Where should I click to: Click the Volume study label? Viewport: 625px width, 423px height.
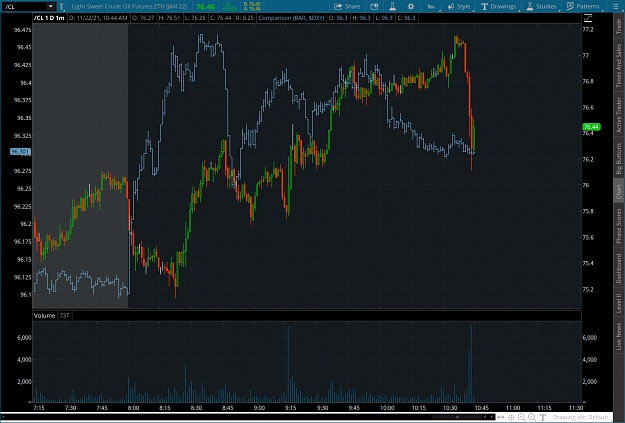coord(44,316)
